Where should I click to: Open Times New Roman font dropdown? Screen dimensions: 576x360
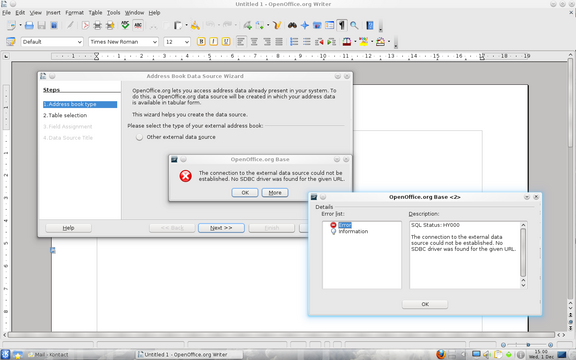click(155, 42)
